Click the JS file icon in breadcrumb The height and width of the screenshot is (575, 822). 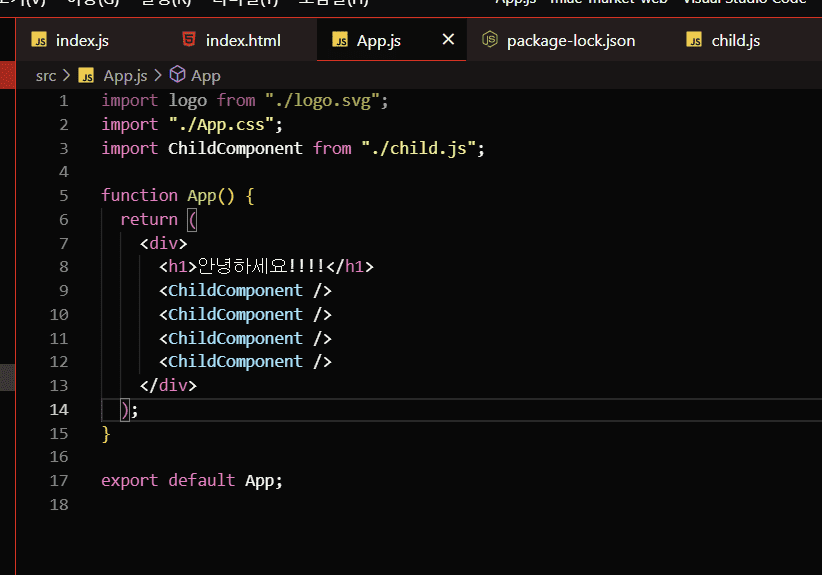point(86,76)
